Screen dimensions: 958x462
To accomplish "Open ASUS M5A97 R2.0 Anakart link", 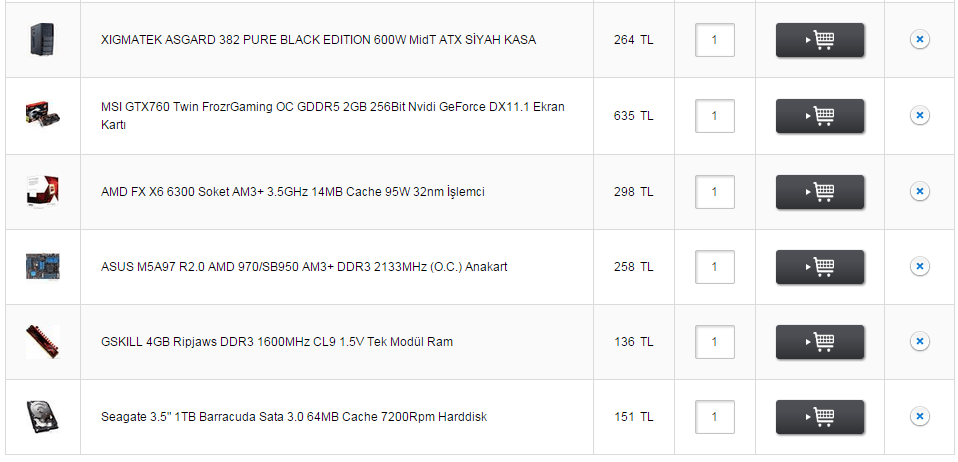I will [x=305, y=266].
